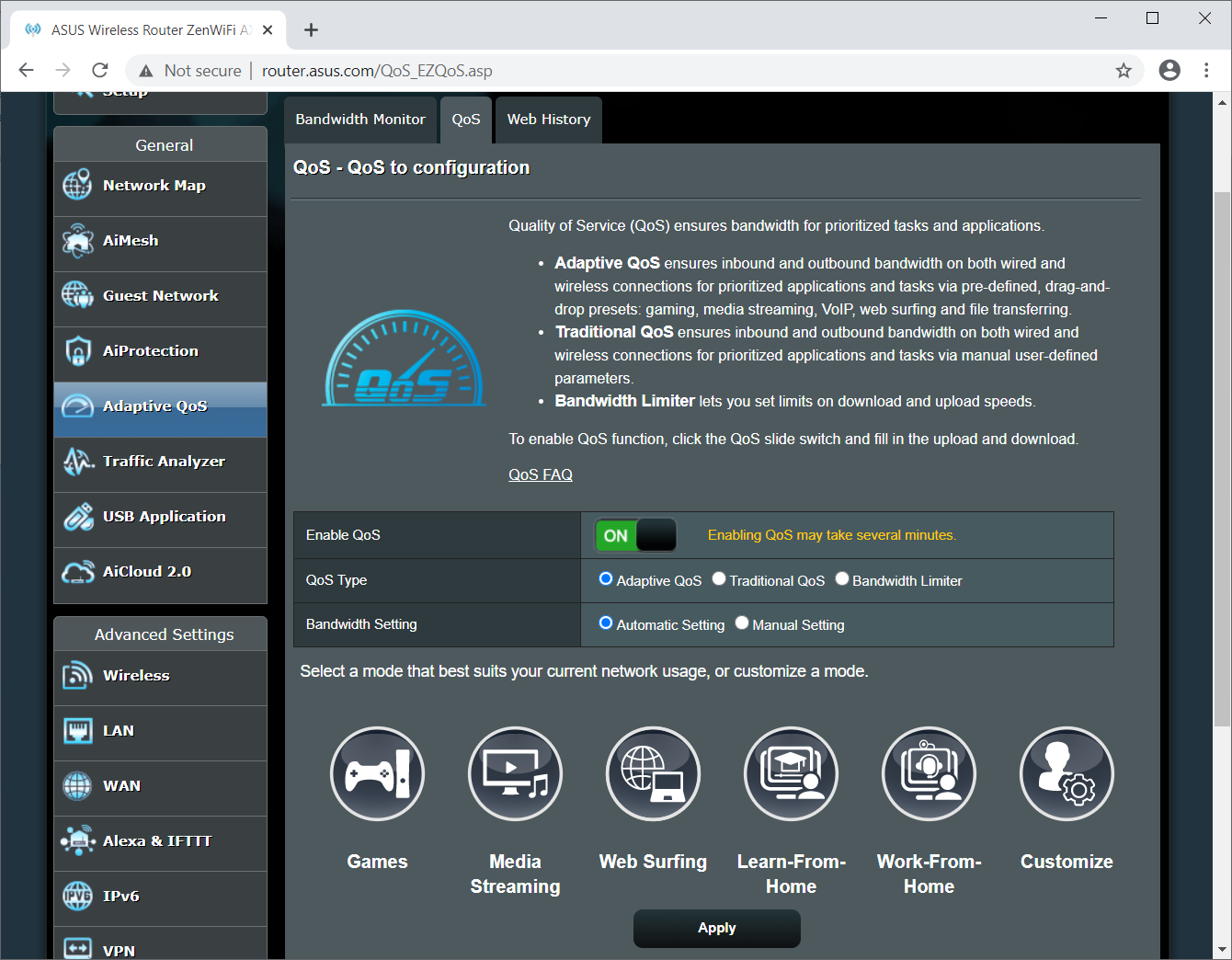The height and width of the screenshot is (960, 1232).
Task: Click the Customize mode label
Action: pyautogui.click(x=1067, y=862)
